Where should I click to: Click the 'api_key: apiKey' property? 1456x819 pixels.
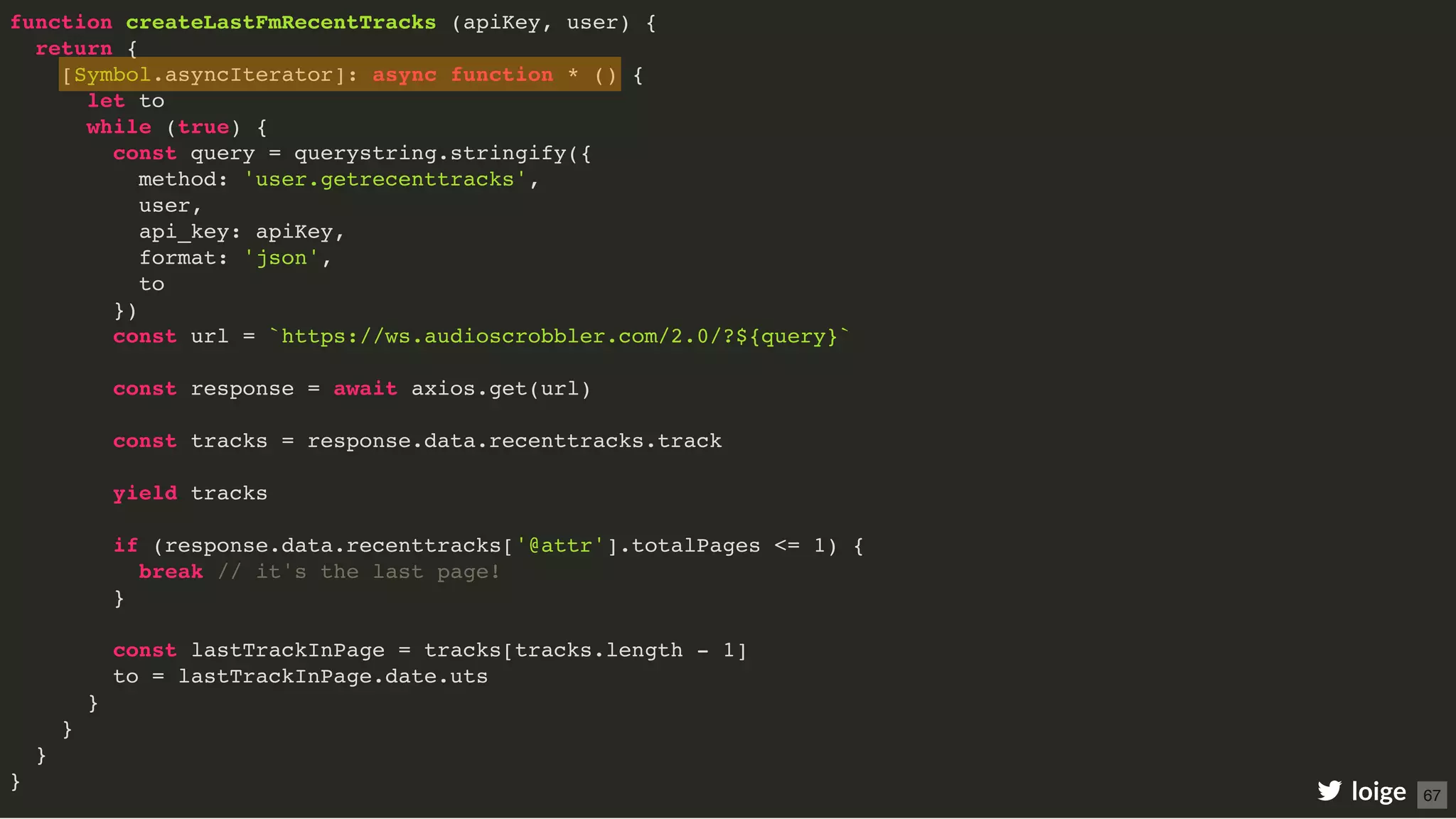click(242, 232)
